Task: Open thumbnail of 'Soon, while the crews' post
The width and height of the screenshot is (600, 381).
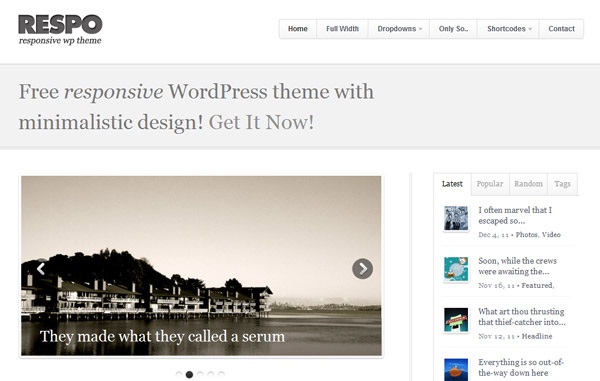Action: pyautogui.click(x=456, y=269)
